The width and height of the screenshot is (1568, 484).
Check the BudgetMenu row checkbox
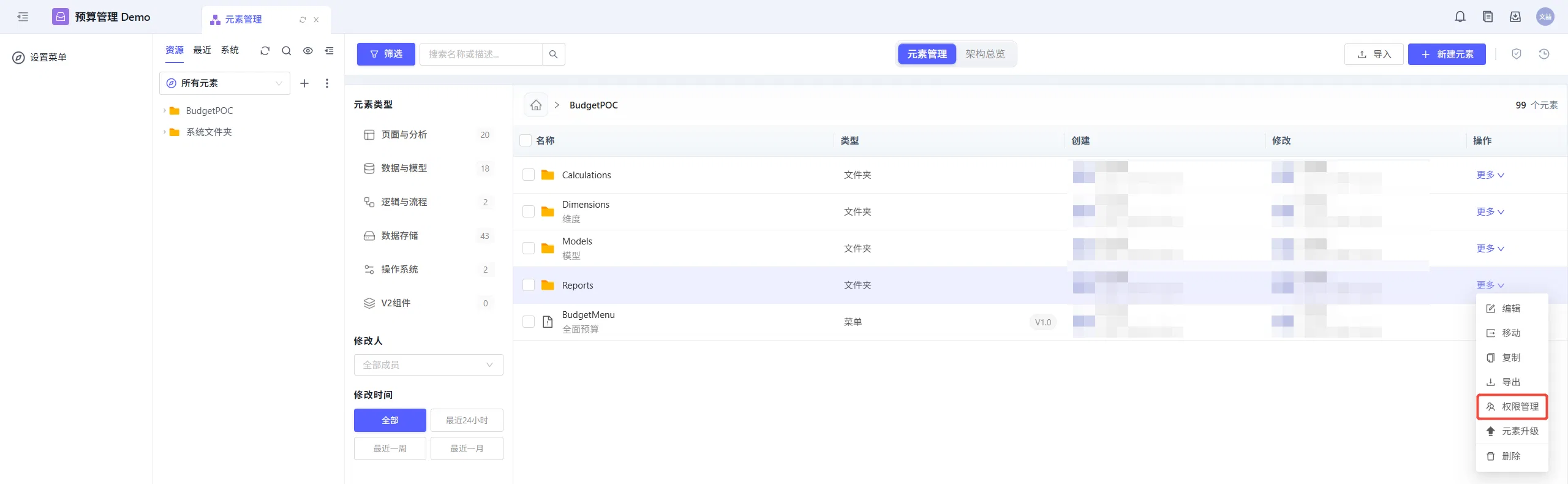(529, 322)
